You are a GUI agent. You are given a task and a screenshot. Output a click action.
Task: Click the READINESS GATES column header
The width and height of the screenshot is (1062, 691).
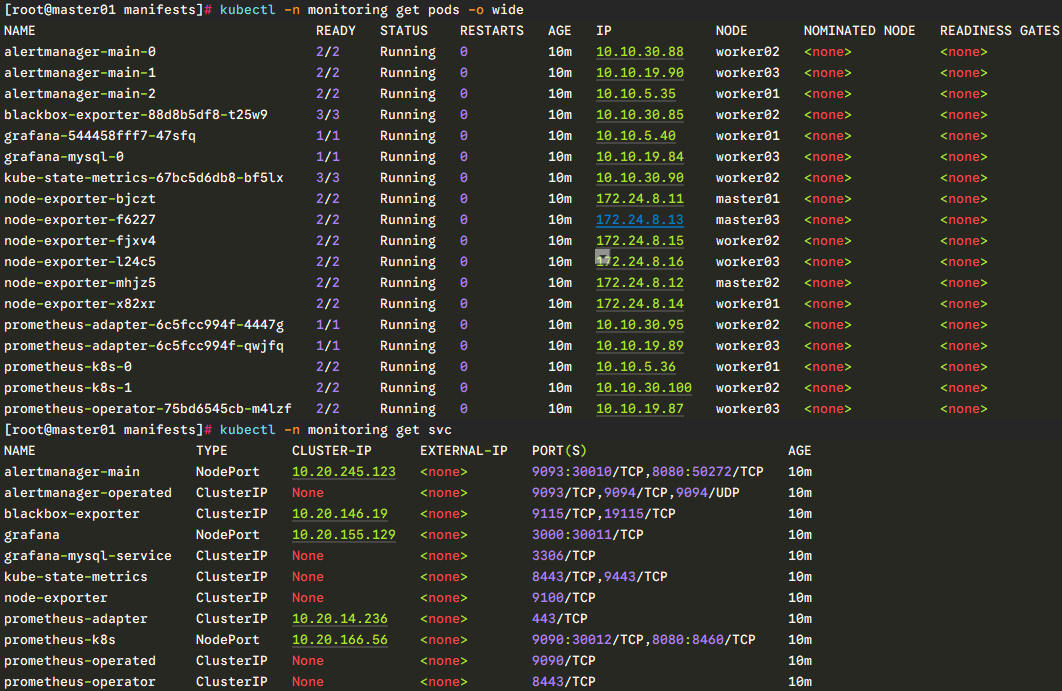999,31
